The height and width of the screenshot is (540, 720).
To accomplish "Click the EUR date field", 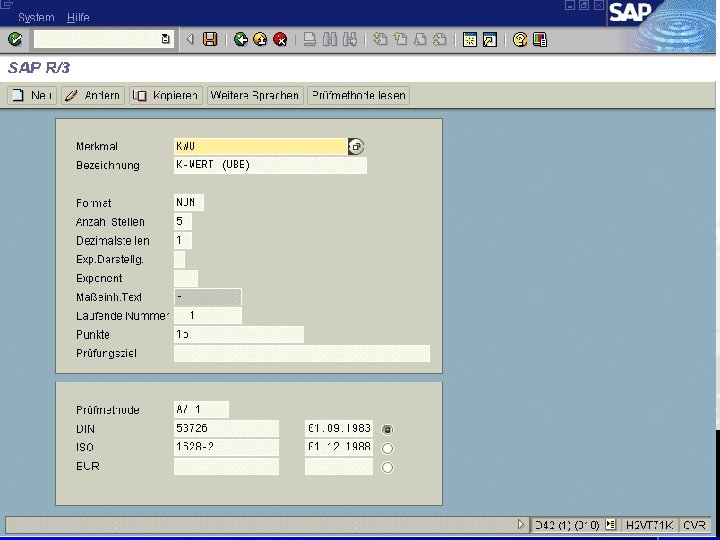I will point(339,466).
